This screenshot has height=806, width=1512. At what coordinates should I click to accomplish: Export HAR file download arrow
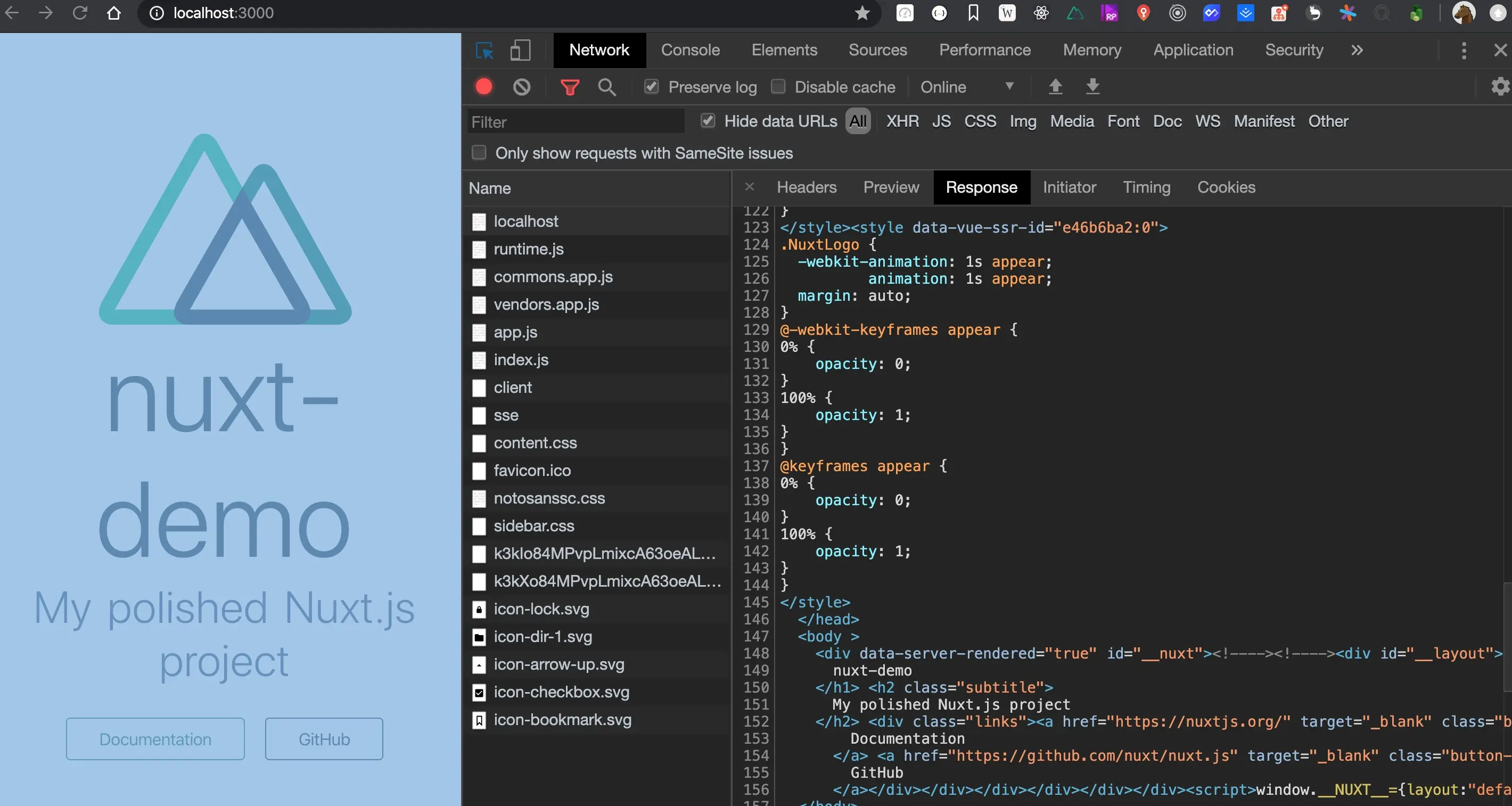1092,86
